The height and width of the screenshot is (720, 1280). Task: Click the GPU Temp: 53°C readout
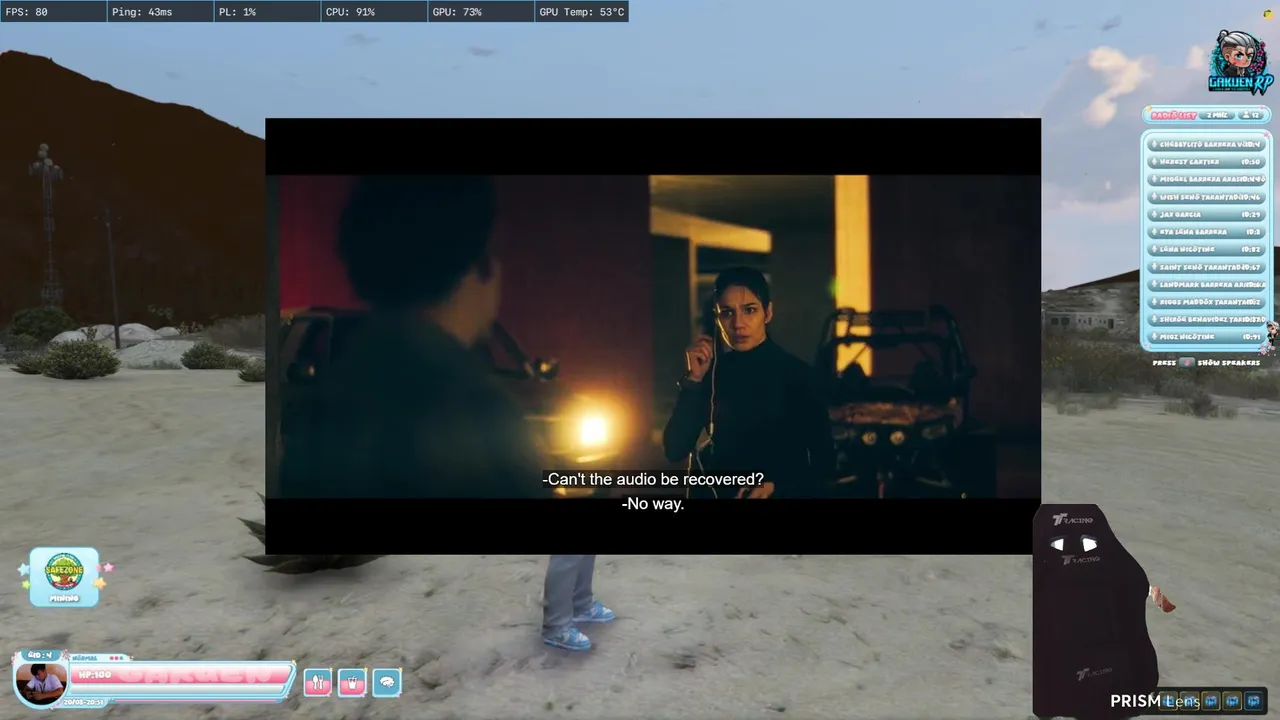click(x=581, y=12)
